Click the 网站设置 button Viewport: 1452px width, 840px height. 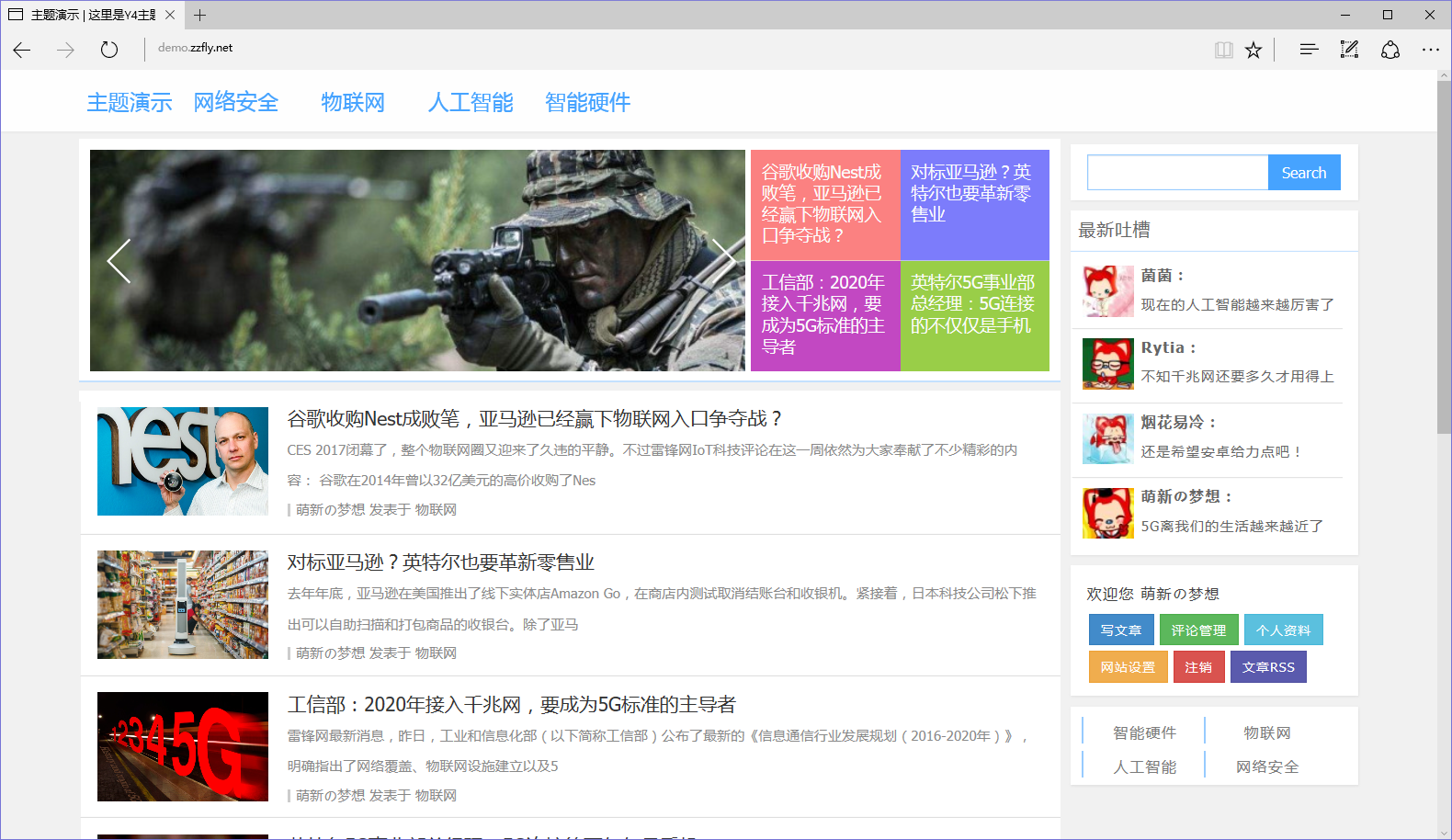pos(1129,667)
